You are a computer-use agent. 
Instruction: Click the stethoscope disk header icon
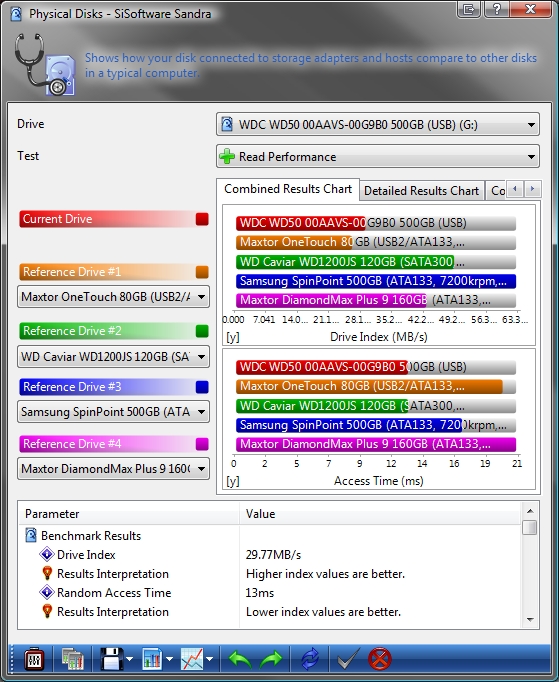click(x=45, y=64)
